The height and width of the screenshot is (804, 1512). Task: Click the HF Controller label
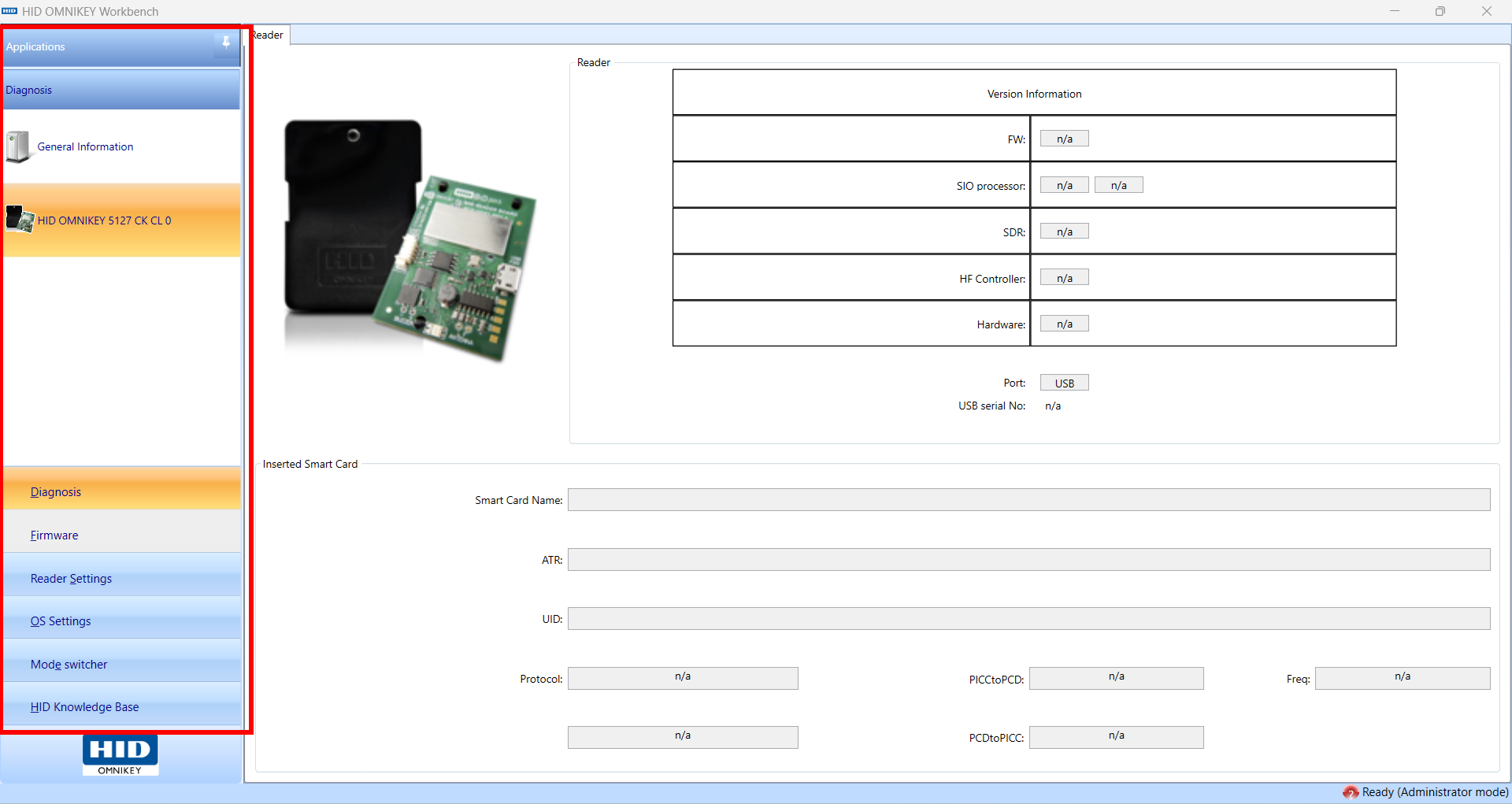coord(992,279)
